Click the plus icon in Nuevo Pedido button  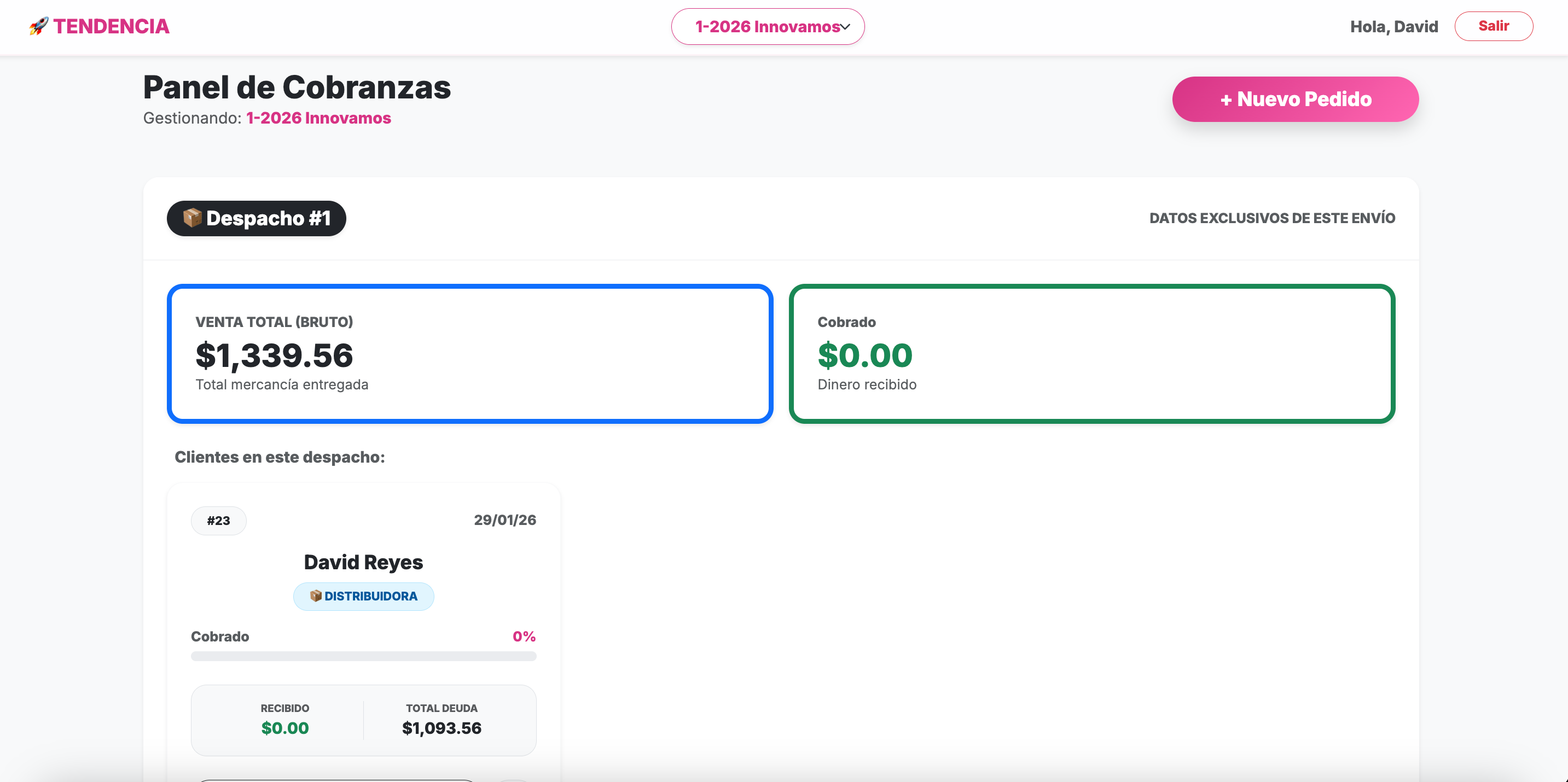coord(1227,98)
